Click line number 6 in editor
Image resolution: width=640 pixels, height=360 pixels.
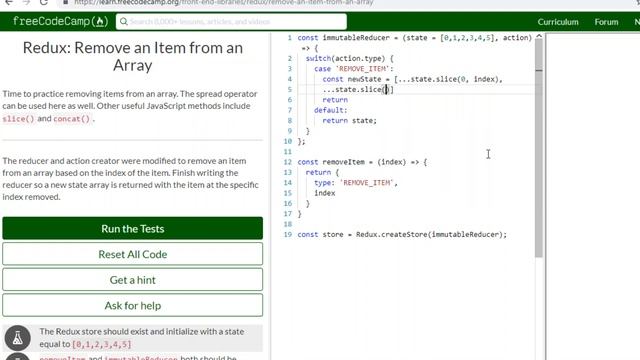point(289,100)
